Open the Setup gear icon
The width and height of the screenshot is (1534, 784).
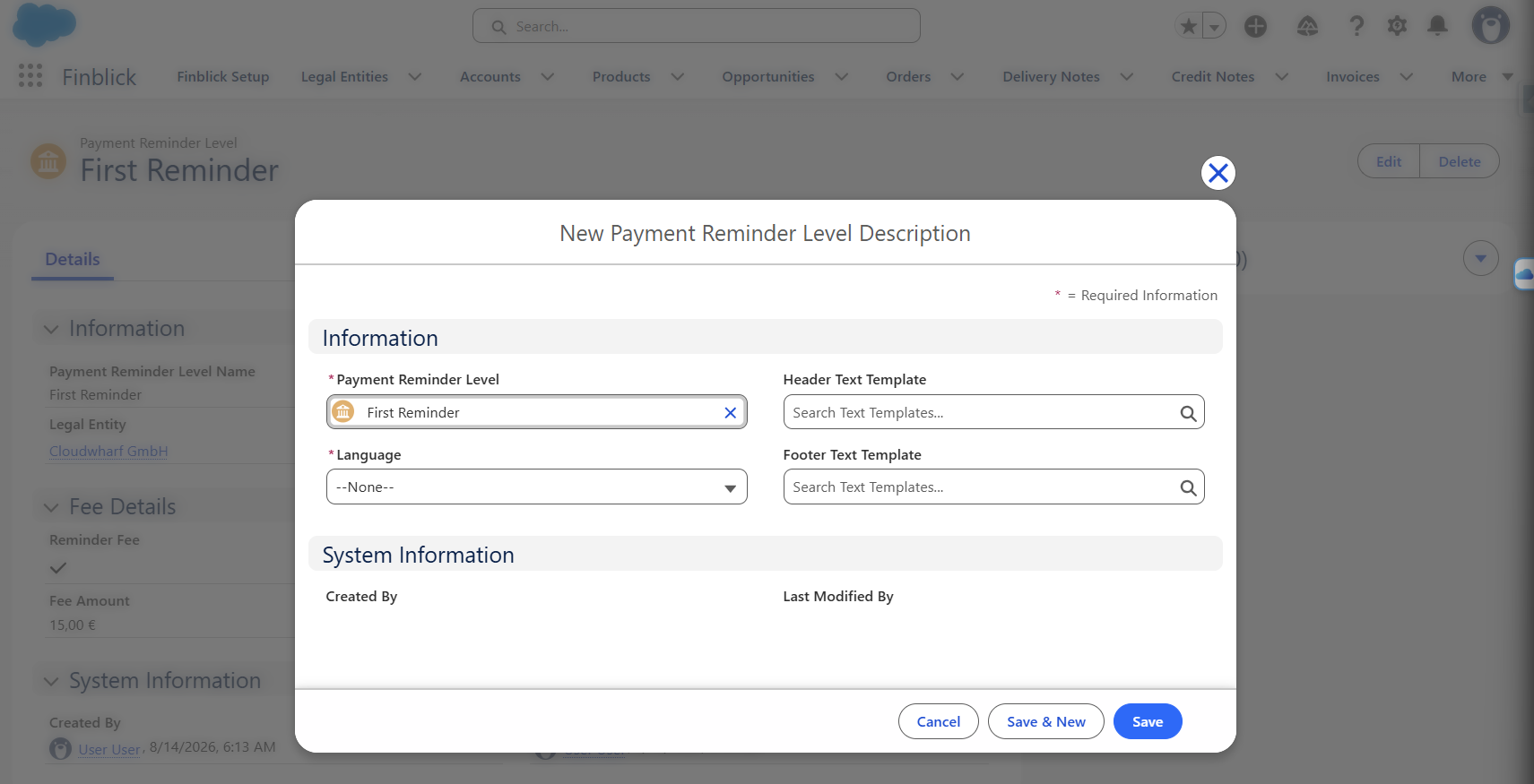click(x=1397, y=26)
